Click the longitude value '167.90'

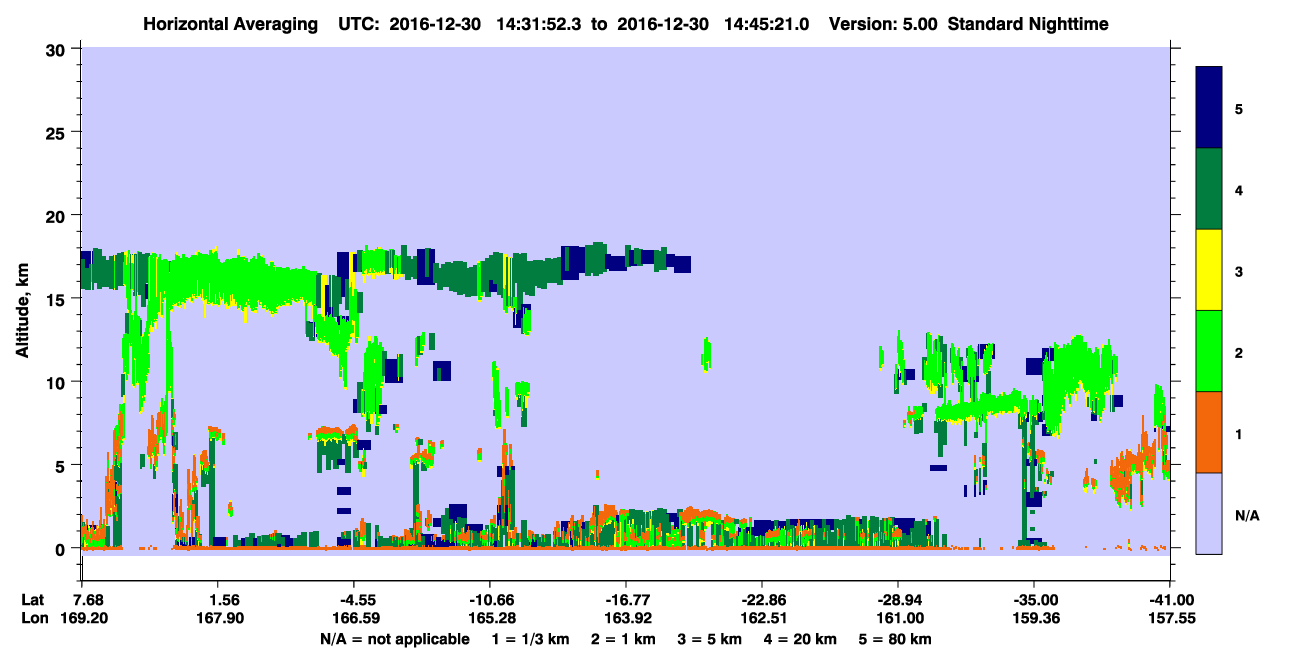pyautogui.click(x=219, y=619)
